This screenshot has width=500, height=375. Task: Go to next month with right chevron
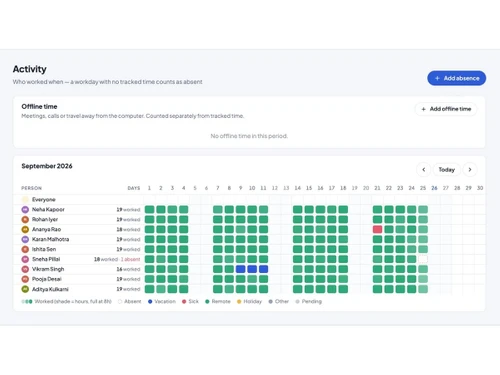470,169
